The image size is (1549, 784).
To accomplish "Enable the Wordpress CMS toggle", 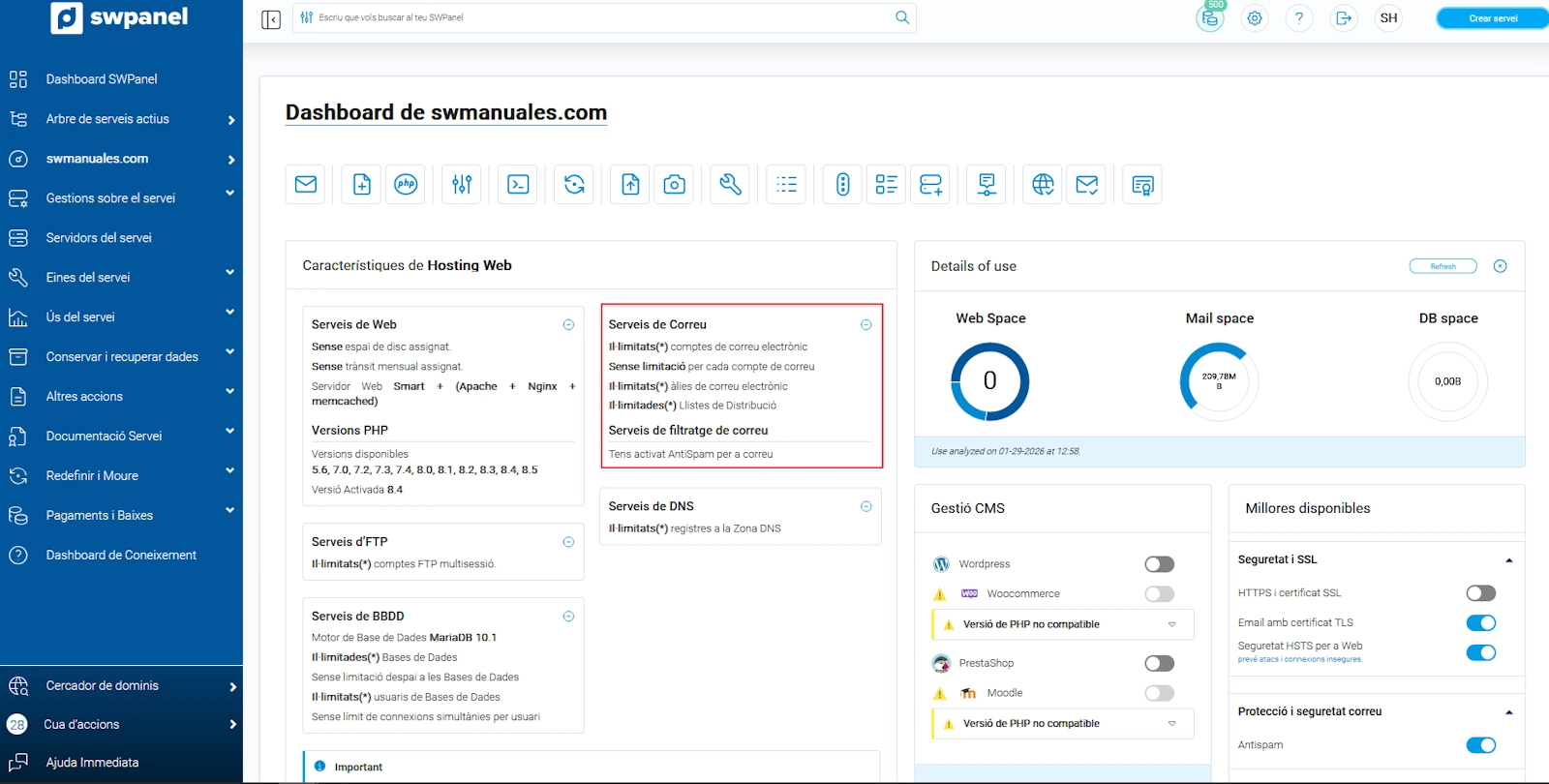I will 1159,564.
